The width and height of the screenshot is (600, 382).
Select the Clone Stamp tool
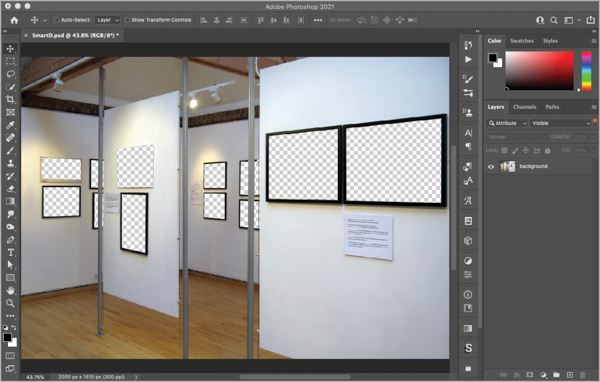[x=10, y=163]
